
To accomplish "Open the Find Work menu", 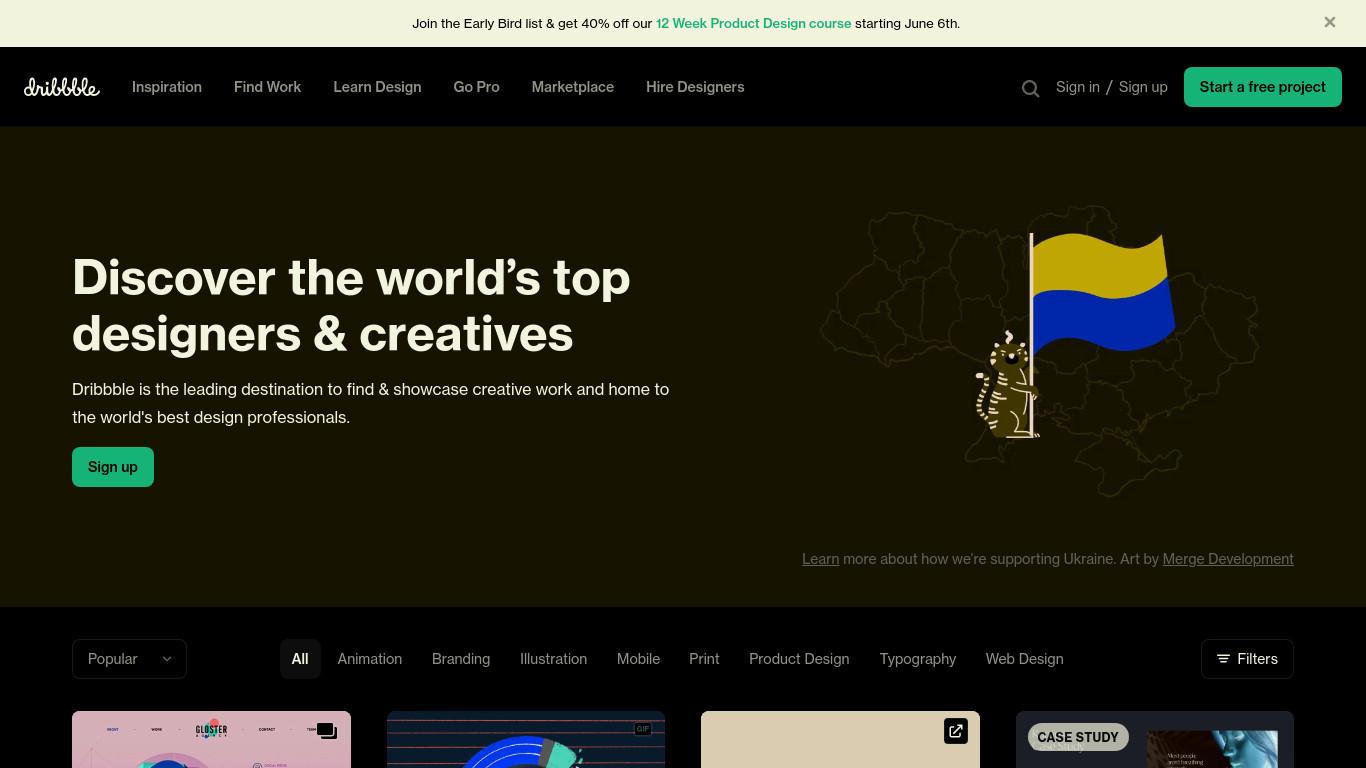I will click(x=267, y=87).
